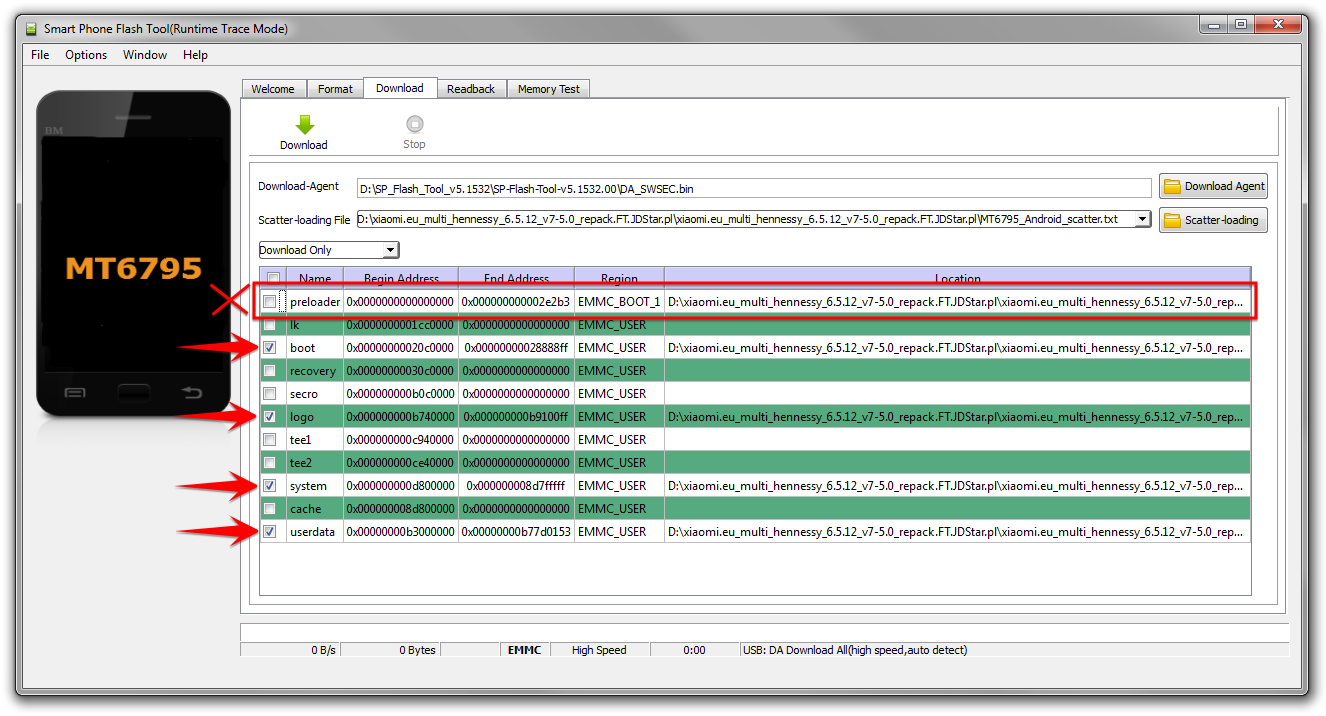Click end address 0x000000000002e2b3 of preloader
Viewport: 1326px width, 716px height.
pyautogui.click(x=517, y=302)
